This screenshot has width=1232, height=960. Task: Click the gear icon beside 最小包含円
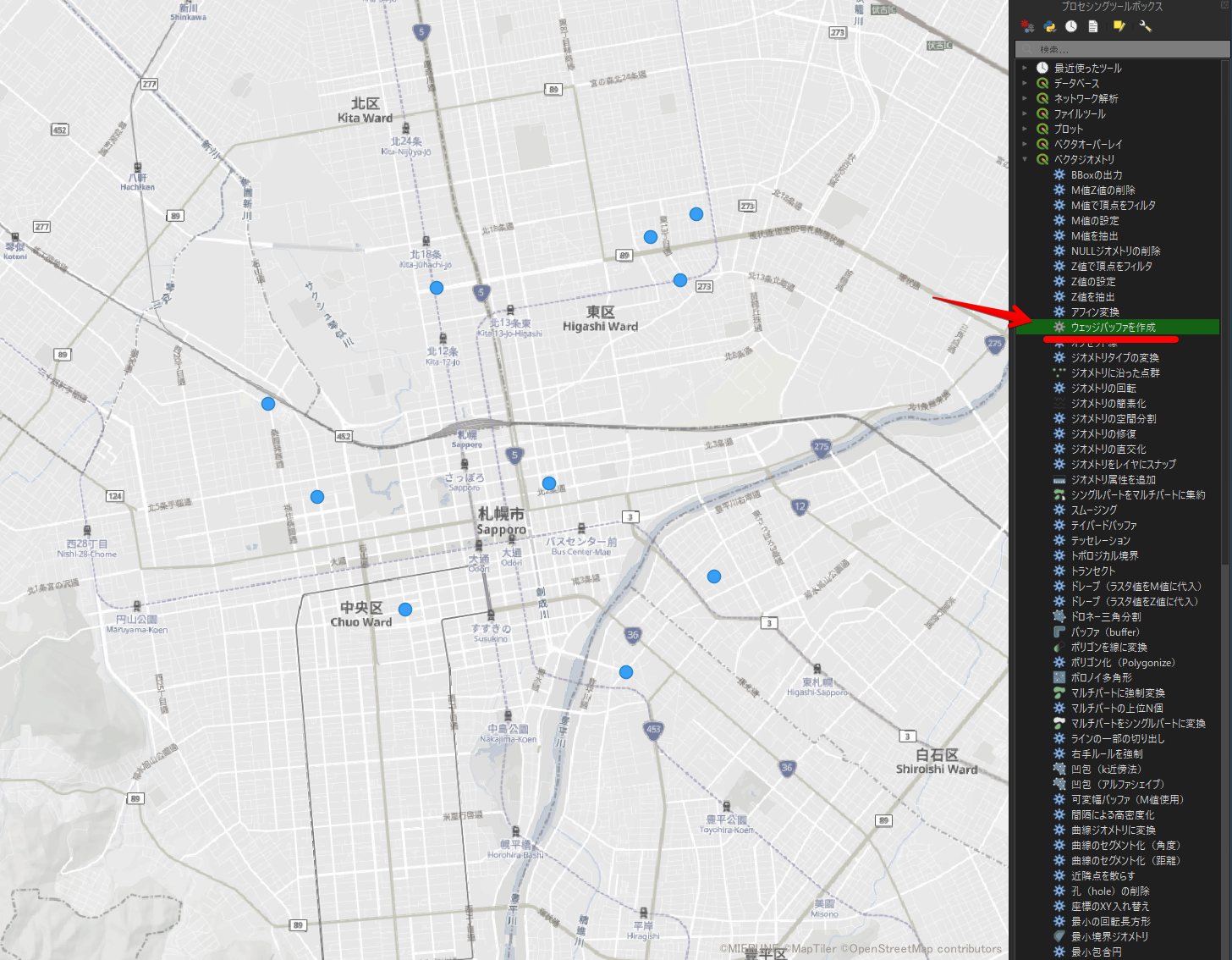(x=1059, y=952)
